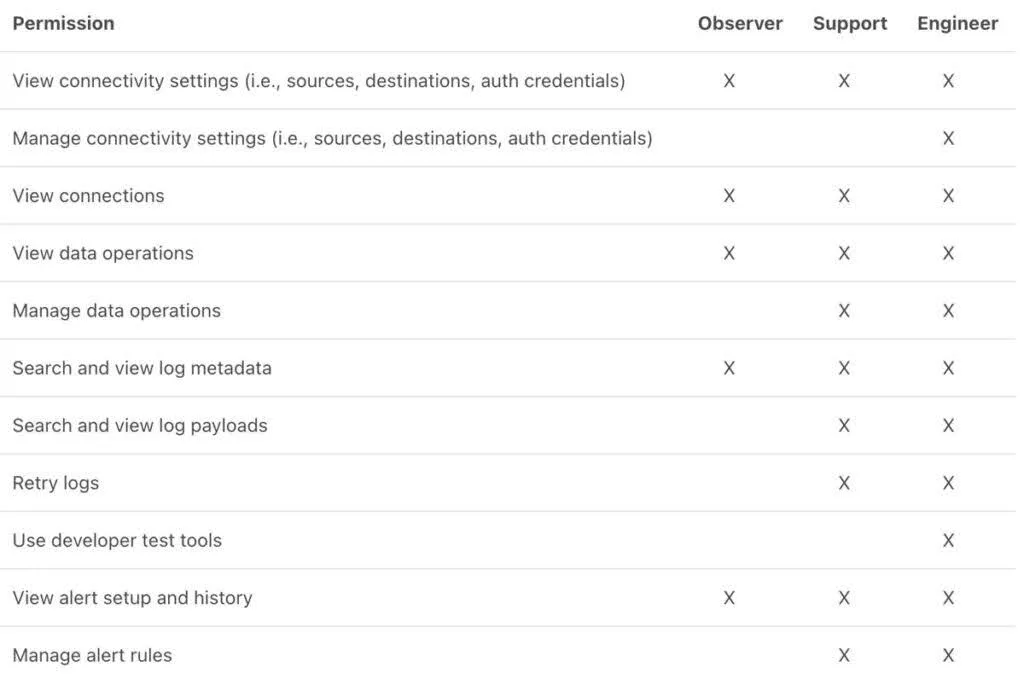The image size is (1024, 684).
Task: Click Support X for Manage data operations
Action: [x=844, y=311]
